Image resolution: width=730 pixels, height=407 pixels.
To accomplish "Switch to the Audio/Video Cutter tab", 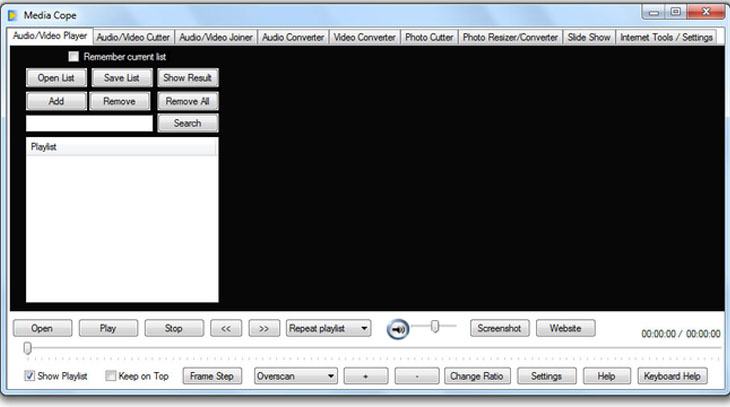I will point(133,37).
